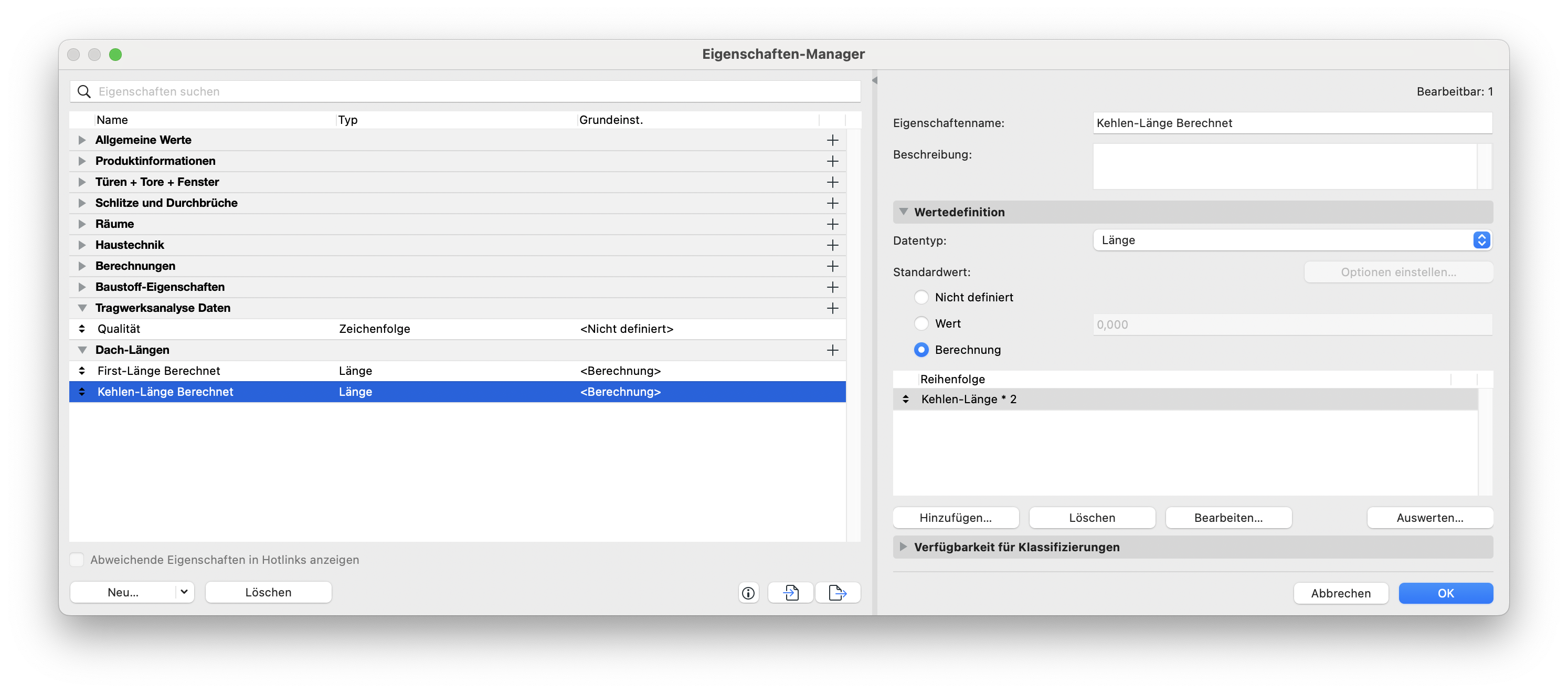Click reorder handle of Kehlen-Länge Berechnet
This screenshot has height=693, width=1568.
tap(81, 392)
